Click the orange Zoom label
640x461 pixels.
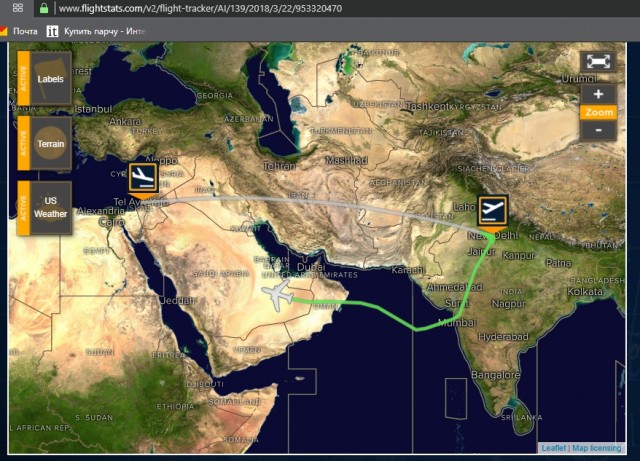tap(597, 112)
